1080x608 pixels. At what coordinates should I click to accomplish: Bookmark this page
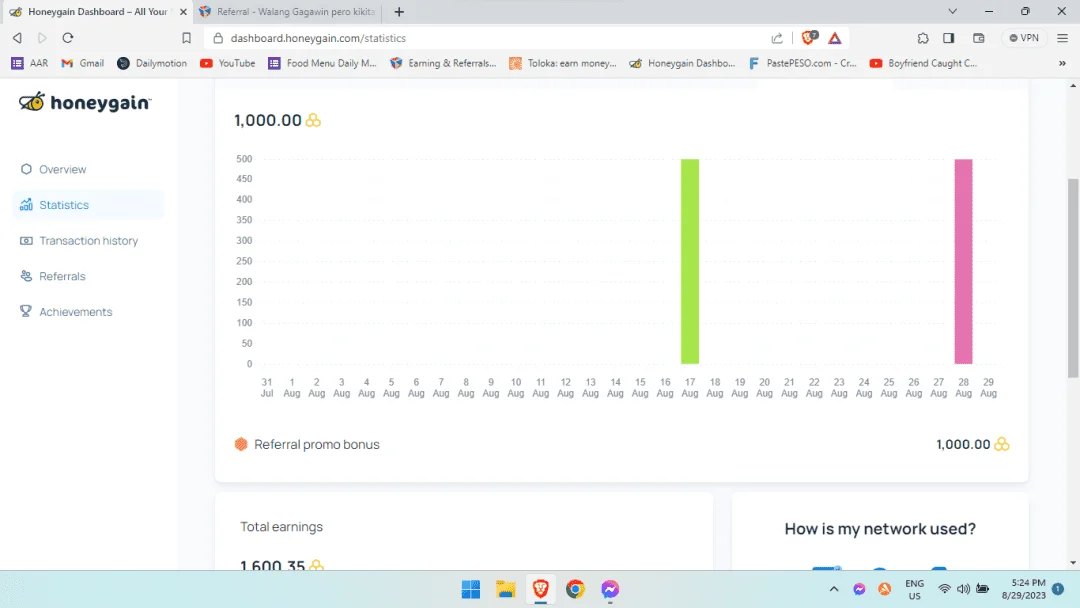pyautogui.click(x=186, y=38)
